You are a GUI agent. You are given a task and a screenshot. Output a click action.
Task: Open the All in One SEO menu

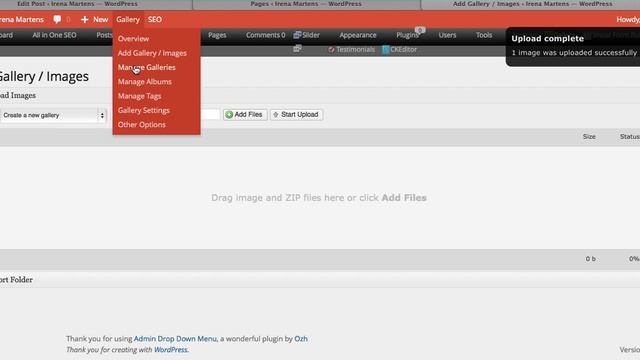click(54, 35)
